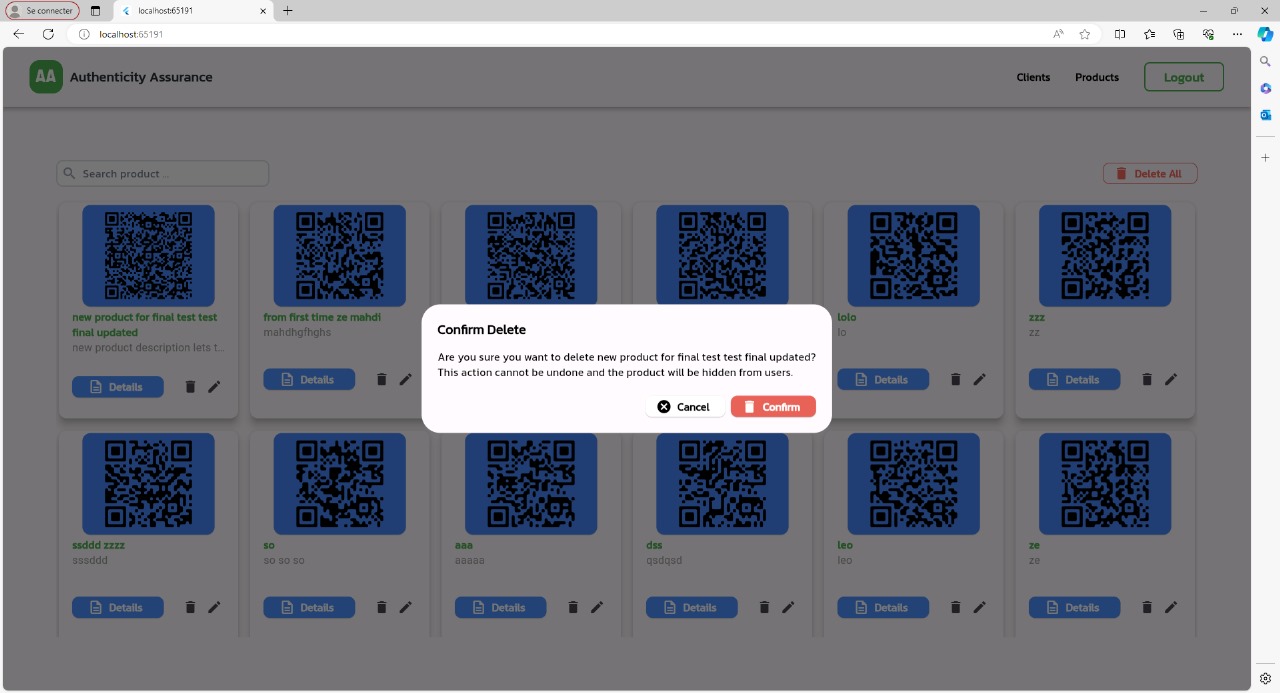
Task: Open Details for the ze product
Action: click(1075, 607)
